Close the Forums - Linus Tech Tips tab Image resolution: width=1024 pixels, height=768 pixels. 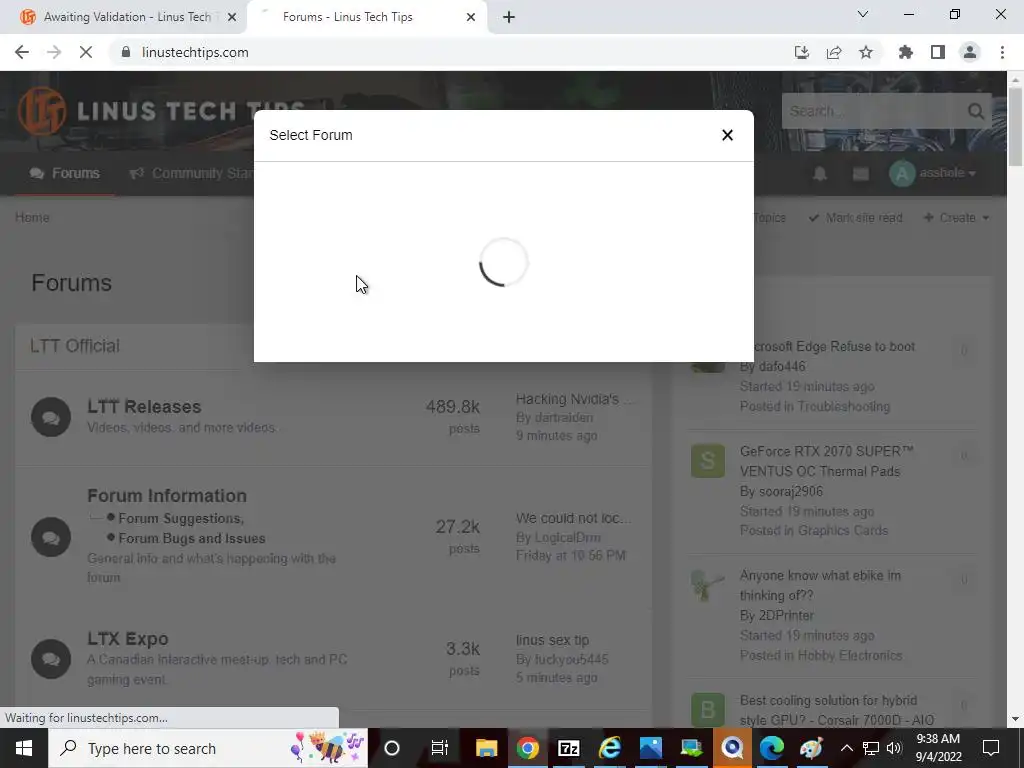(x=471, y=17)
